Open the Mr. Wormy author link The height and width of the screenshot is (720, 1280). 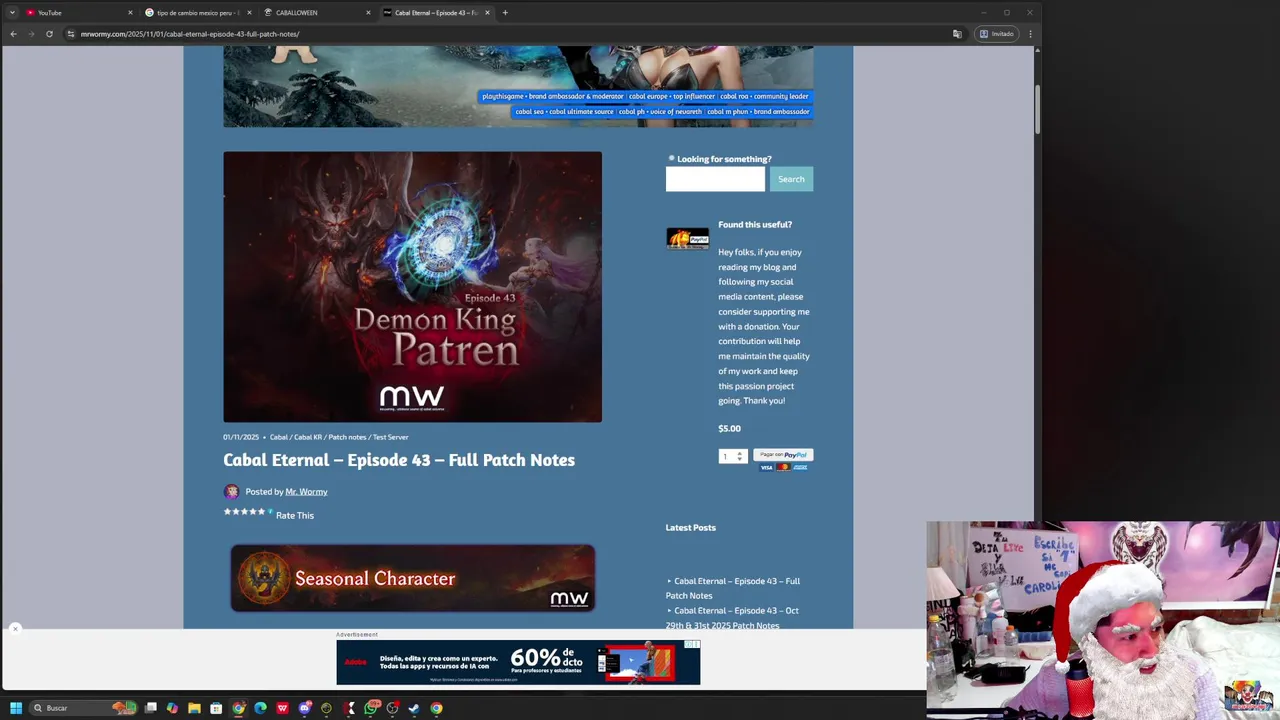click(x=306, y=492)
